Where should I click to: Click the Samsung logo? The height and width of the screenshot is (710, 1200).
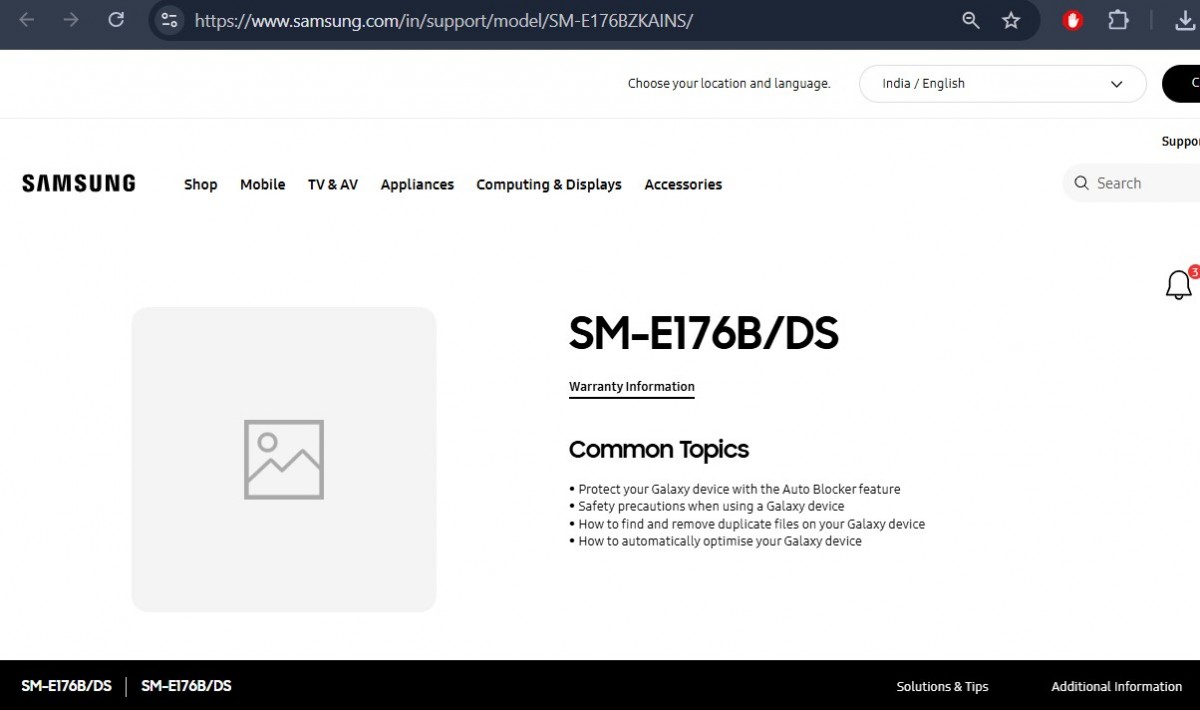pyautogui.click(x=78, y=183)
